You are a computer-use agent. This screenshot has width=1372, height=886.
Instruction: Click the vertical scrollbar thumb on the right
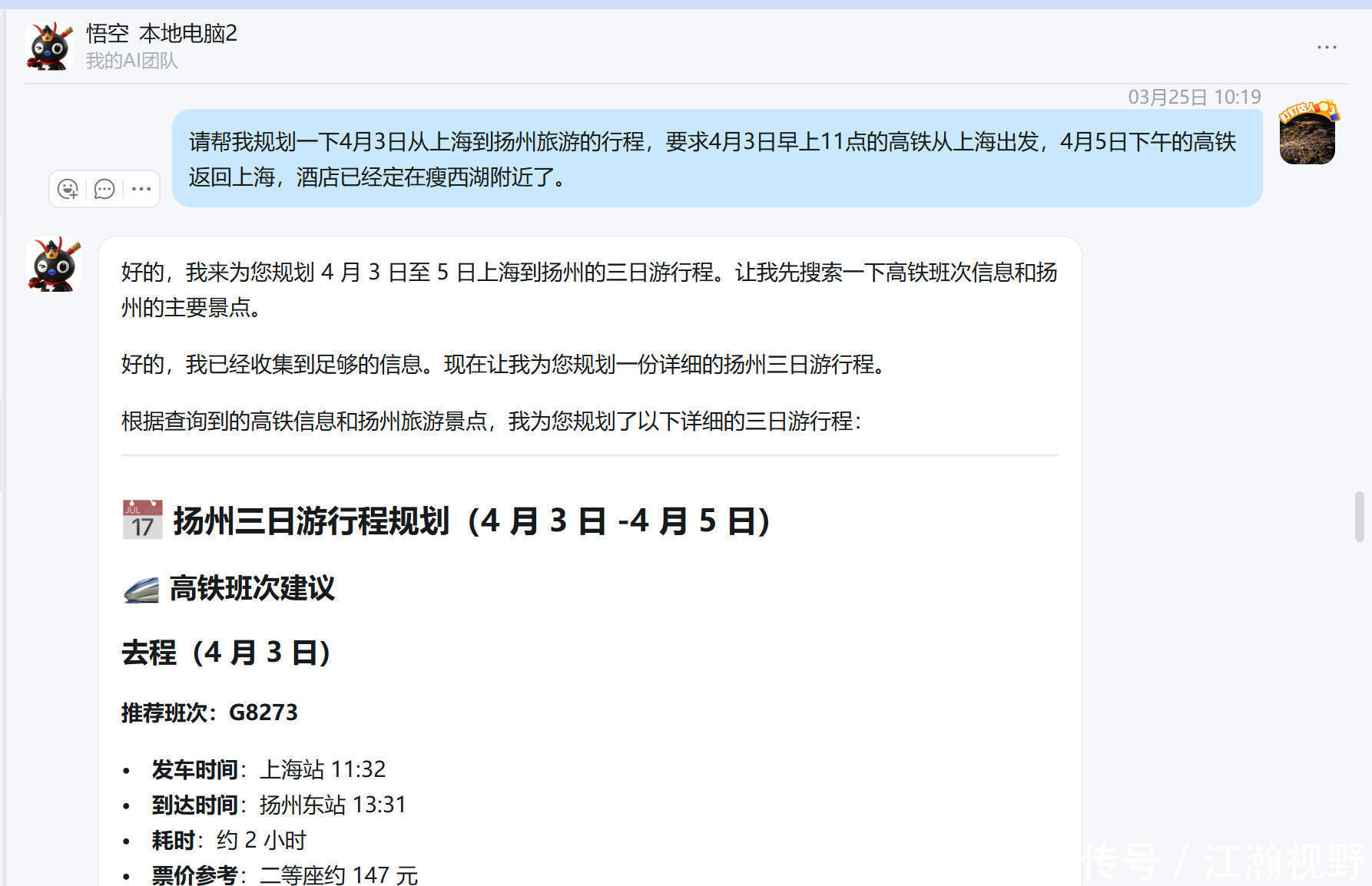tap(1359, 517)
